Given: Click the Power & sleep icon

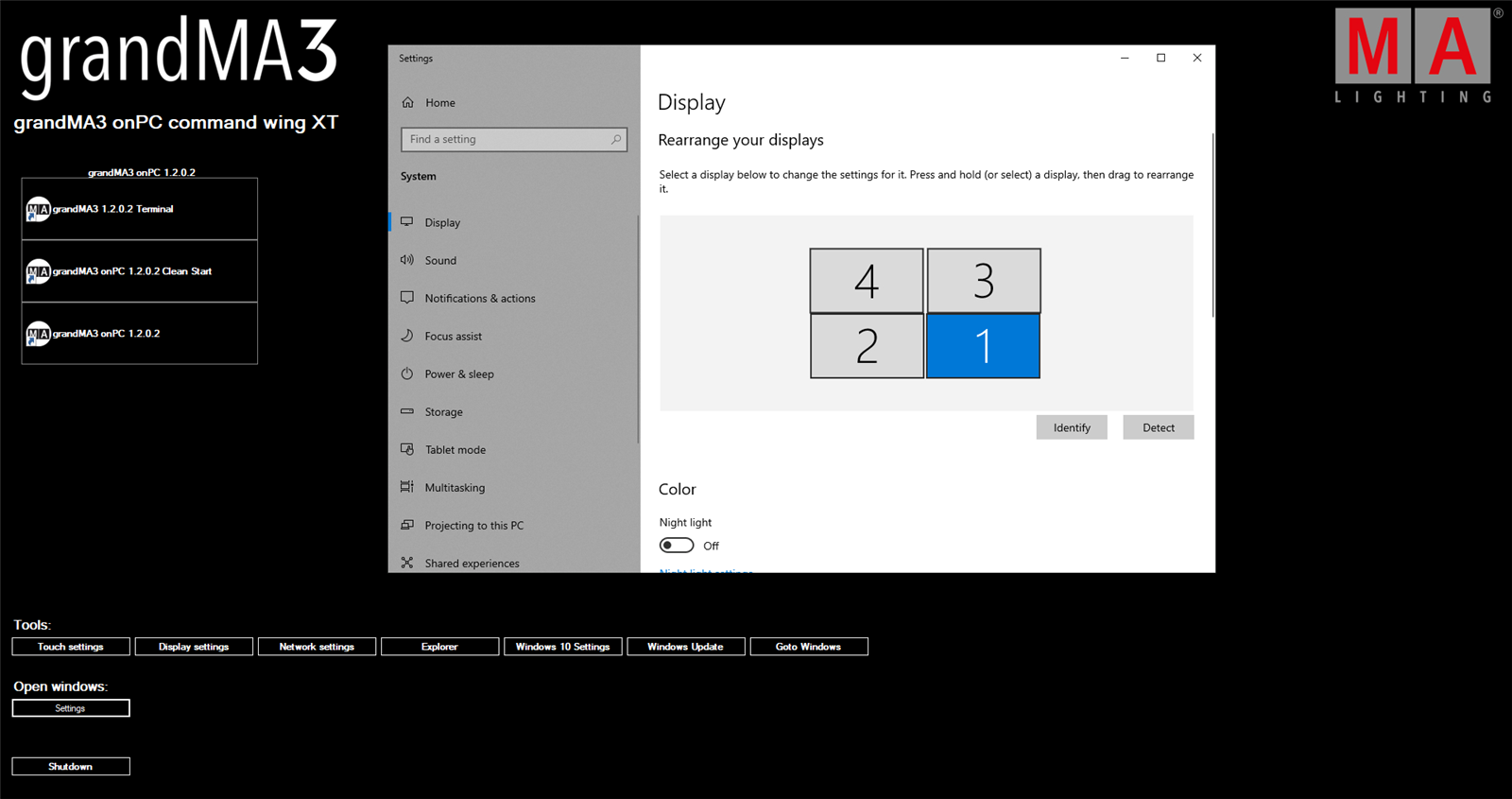Looking at the screenshot, I should 407,373.
